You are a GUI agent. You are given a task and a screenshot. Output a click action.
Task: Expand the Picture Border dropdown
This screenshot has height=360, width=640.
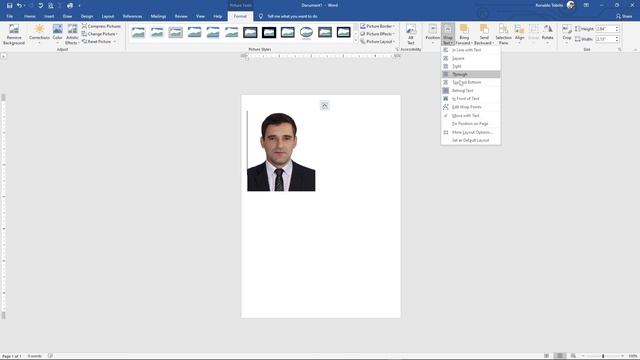pos(378,26)
